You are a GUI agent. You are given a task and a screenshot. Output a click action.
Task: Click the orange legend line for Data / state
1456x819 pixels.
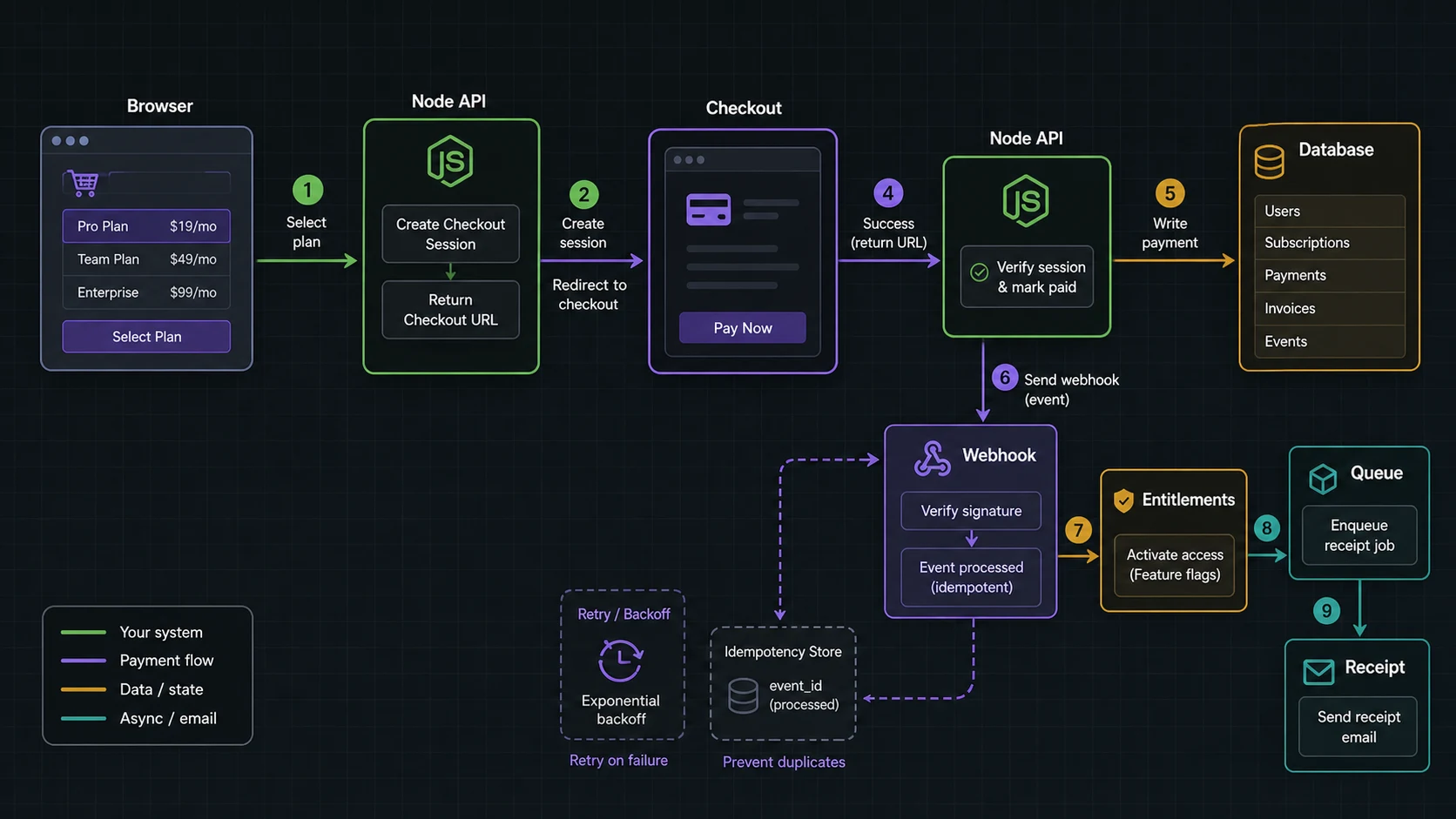[83, 689]
